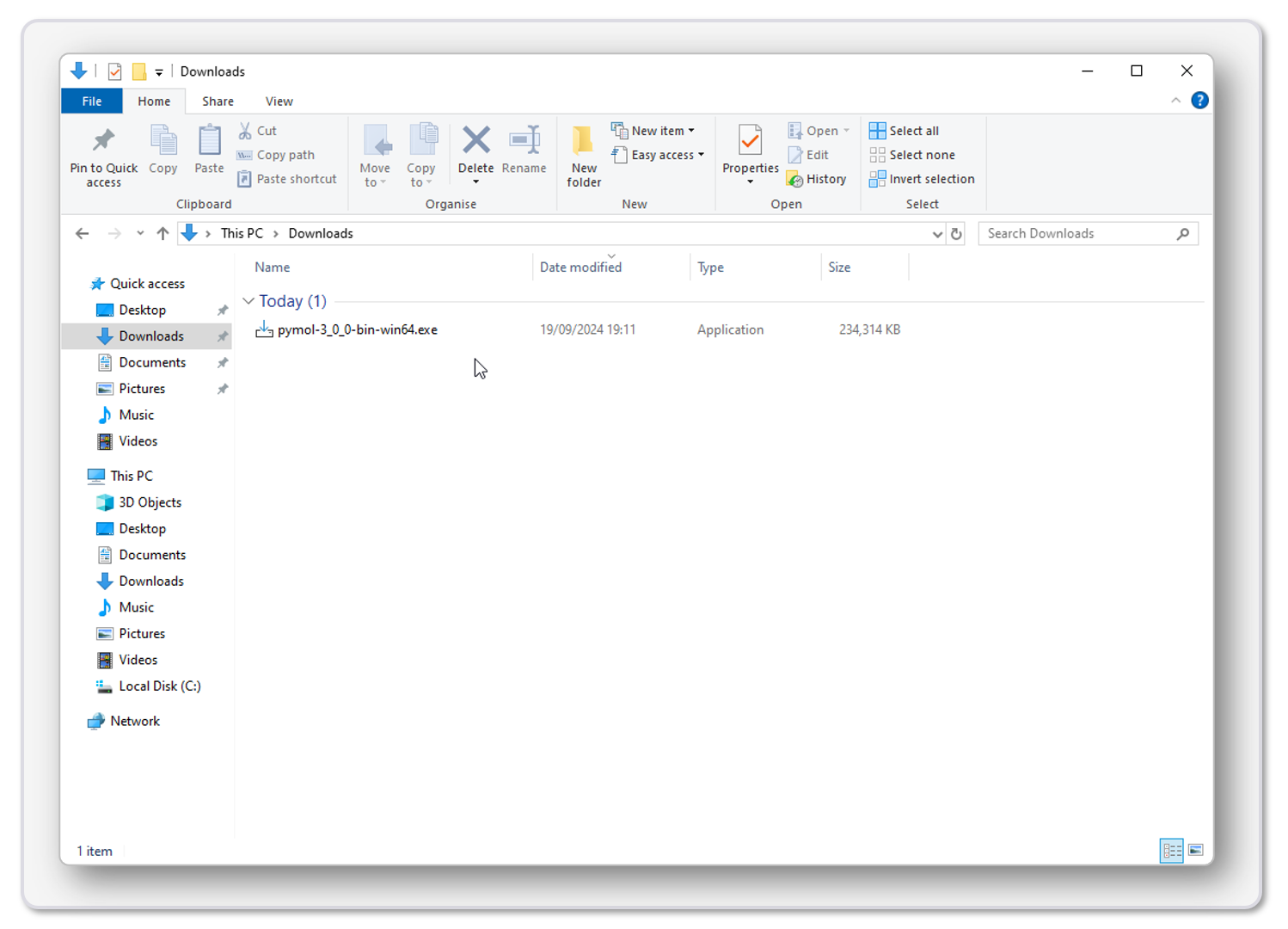Click the quick access toolbar Properties icon
The height and width of the screenshot is (929, 1288).
[x=114, y=71]
